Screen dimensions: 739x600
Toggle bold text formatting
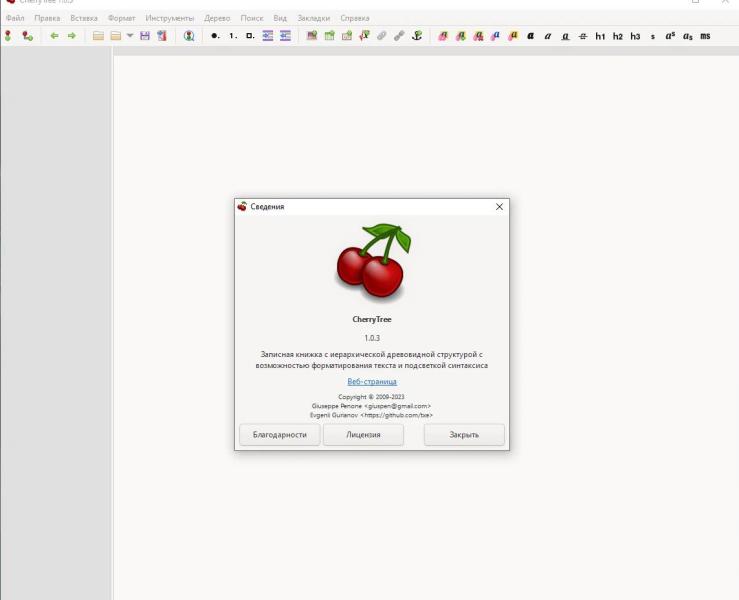[x=530, y=36]
